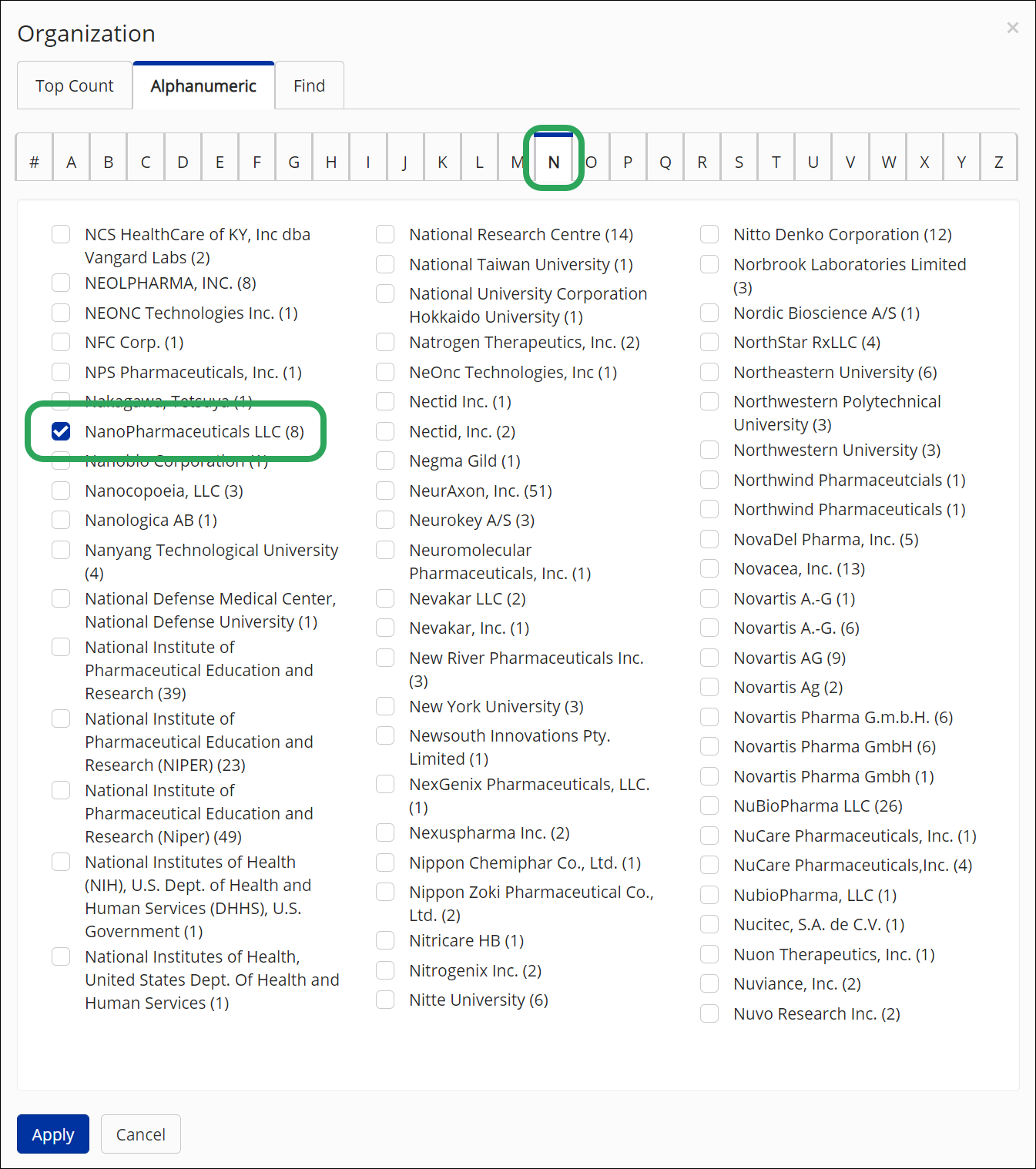Image resolution: width=1036 pixels, height=1169 pixels.
Task: Check Neurokey A/S (3)
Action: [385, 520]
